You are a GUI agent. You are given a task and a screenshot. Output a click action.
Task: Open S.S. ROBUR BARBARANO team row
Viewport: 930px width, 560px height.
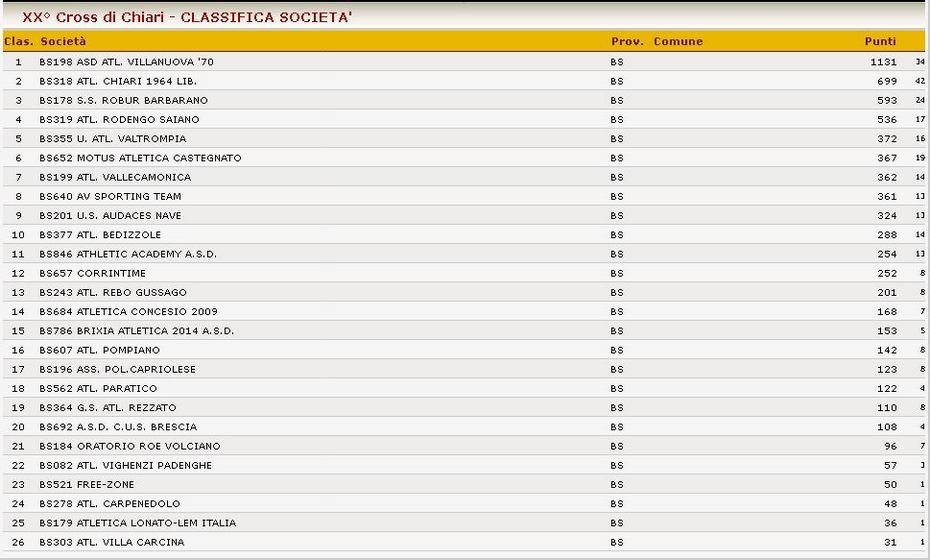coord(465,100)
